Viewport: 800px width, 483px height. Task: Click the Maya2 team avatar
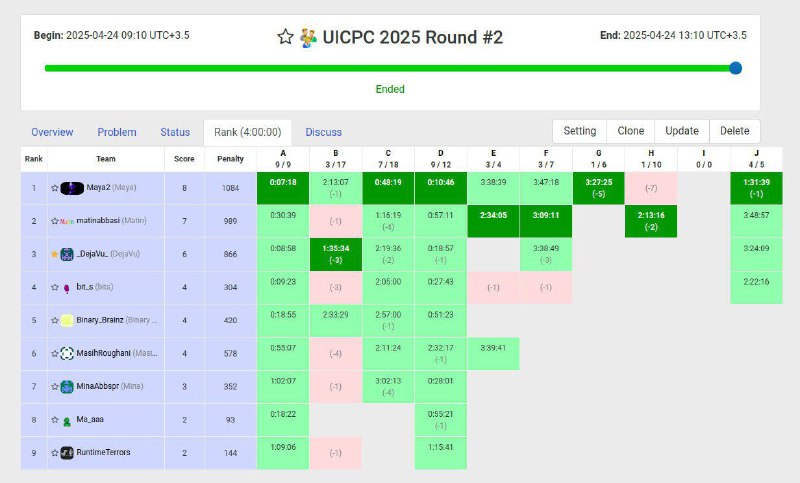coord(72,188)
